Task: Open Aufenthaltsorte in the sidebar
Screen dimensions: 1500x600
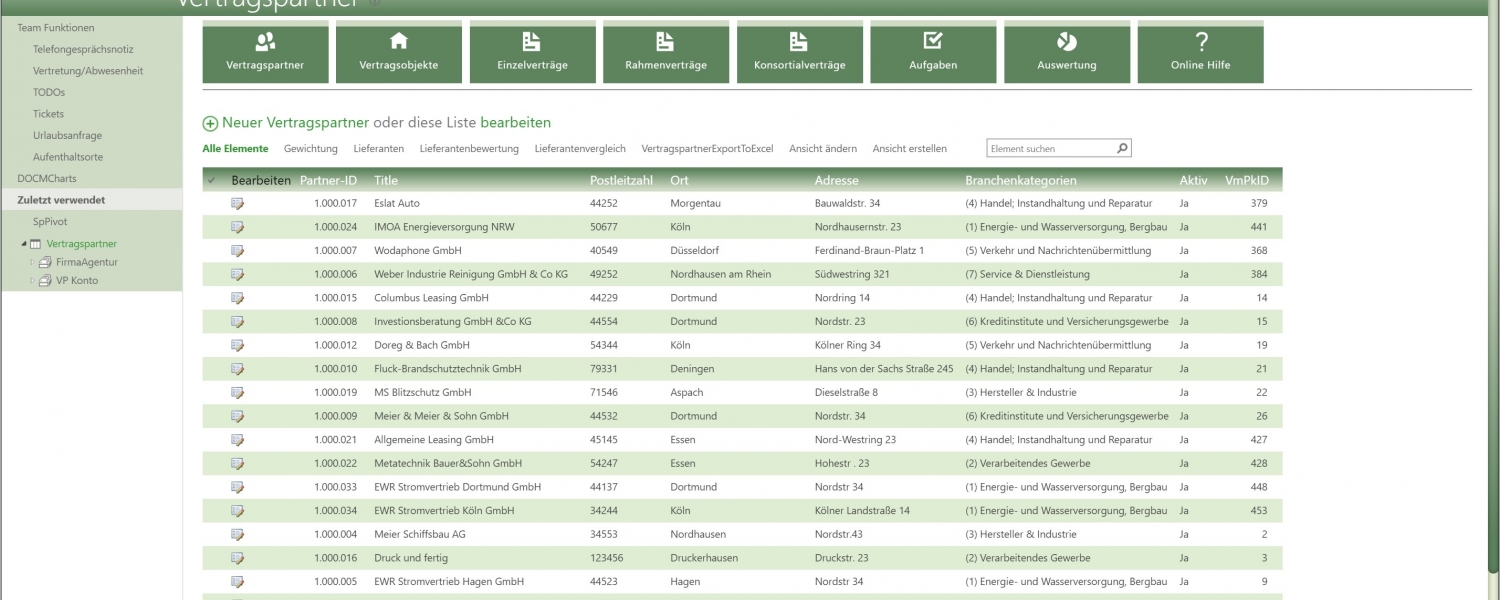Action: (x=68, y=157)
